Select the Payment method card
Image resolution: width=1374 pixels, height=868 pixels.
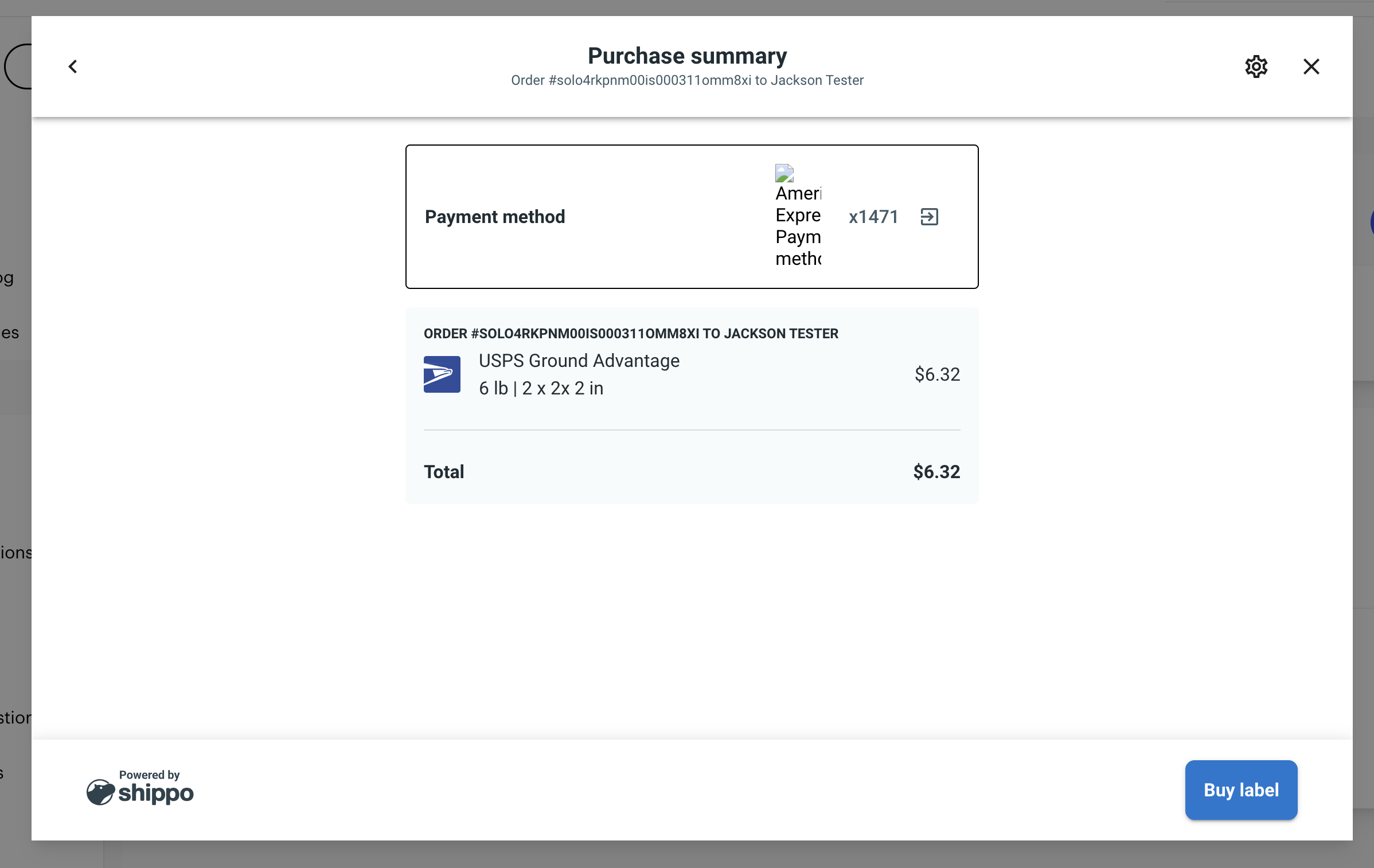tap(691, 216)
